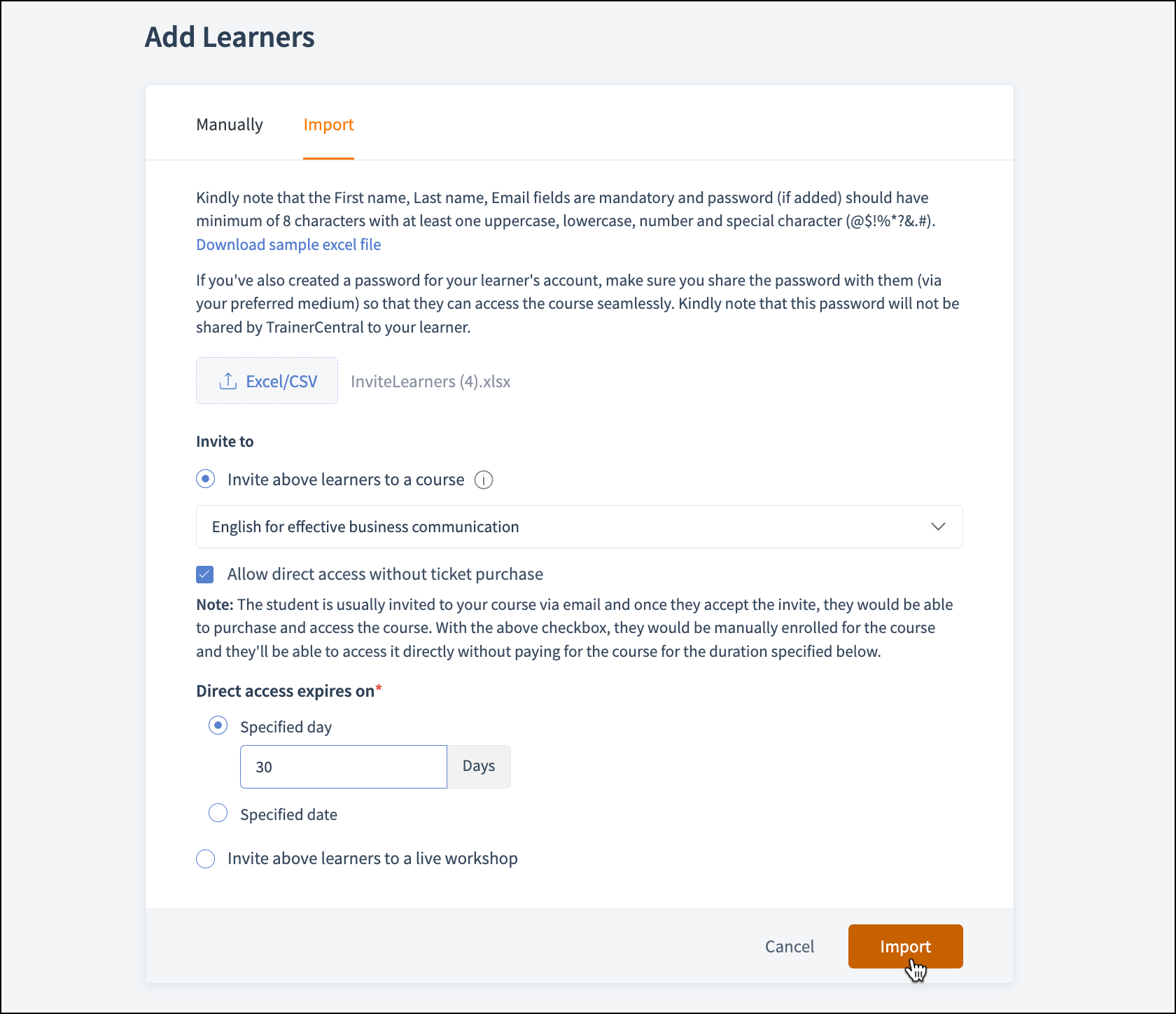Select Invite above learners to a course radio
The height and width of the screenshot is (1014, 1176).
click(x=206, y=480)
